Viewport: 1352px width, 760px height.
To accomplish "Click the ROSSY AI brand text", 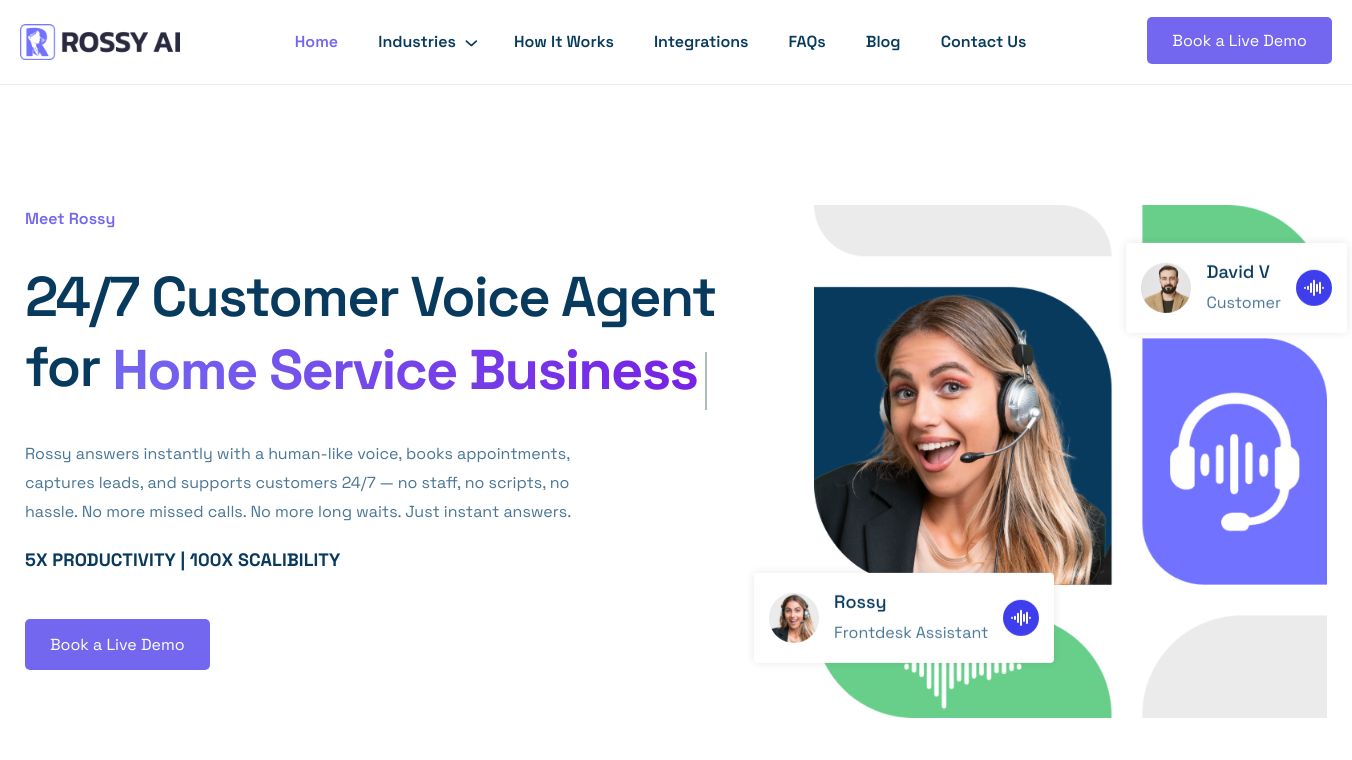I will click(121, 42).
